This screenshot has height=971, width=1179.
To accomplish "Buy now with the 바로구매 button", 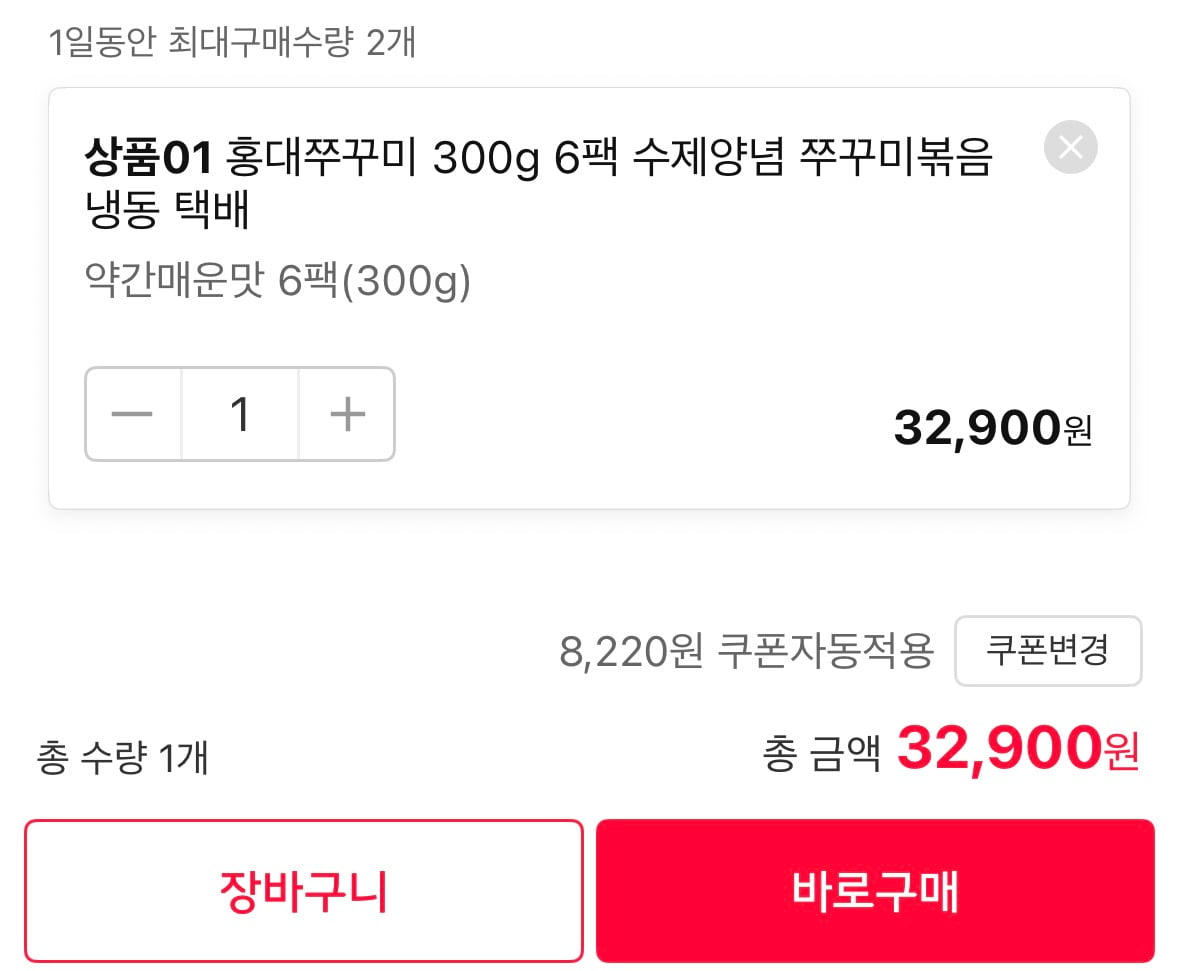I will (x=875, y=891).
